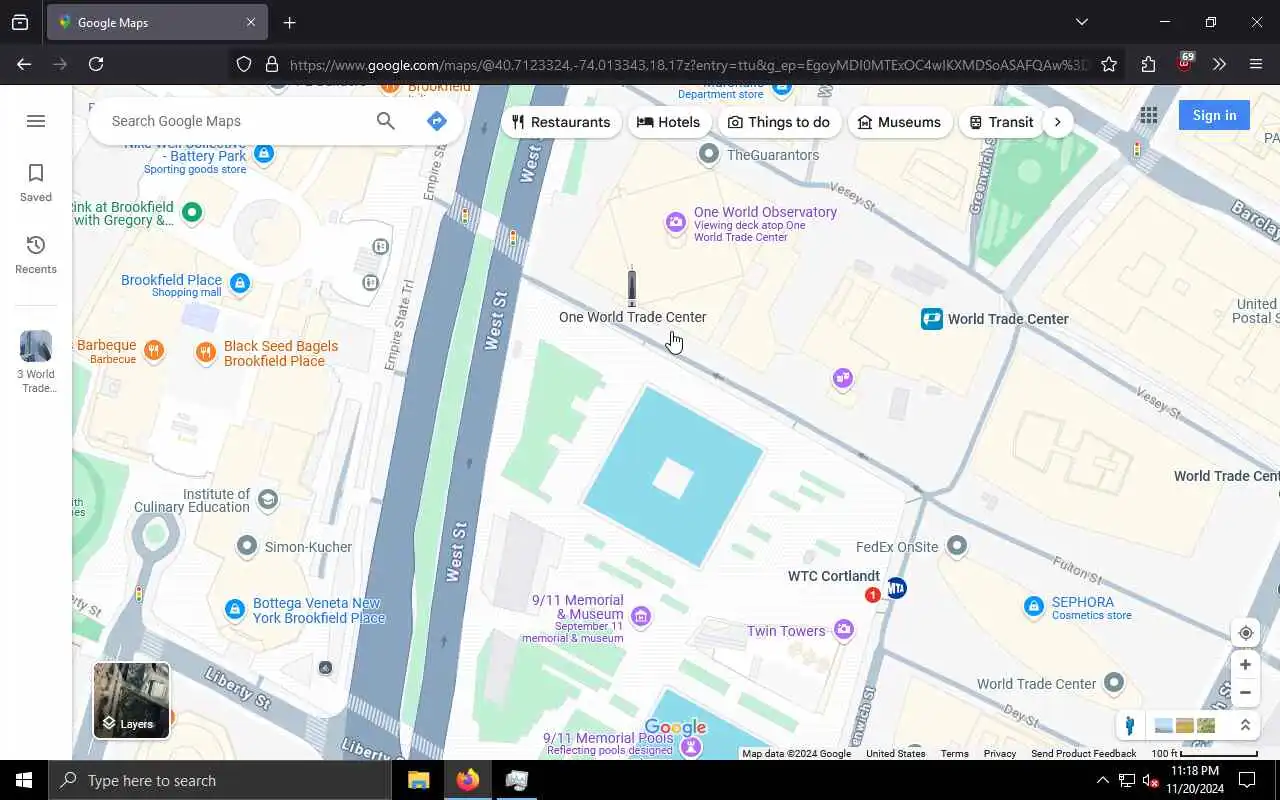Toggle the 100 ft scale units
The height and width of the screenshot is (800, 1280).
(1204, 754)
